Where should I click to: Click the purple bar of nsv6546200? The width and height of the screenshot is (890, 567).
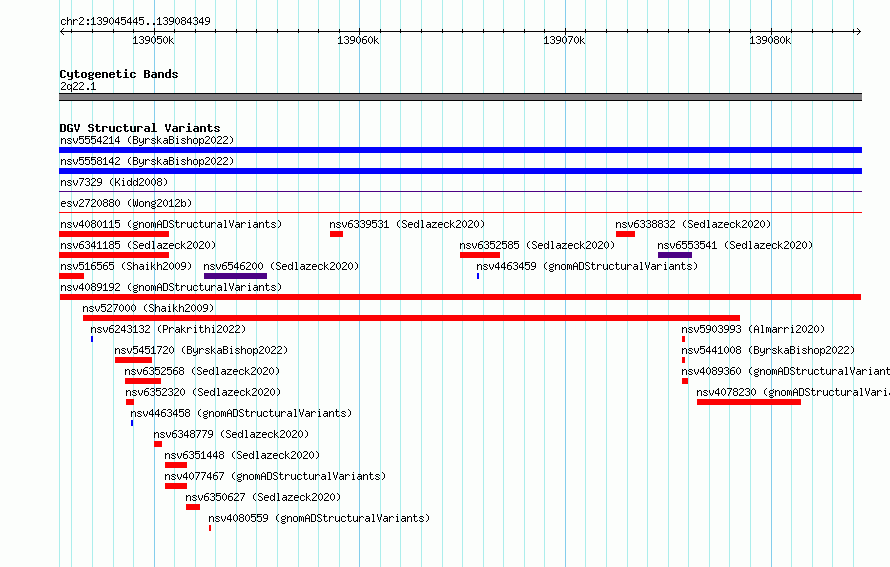tap(236, 276)
